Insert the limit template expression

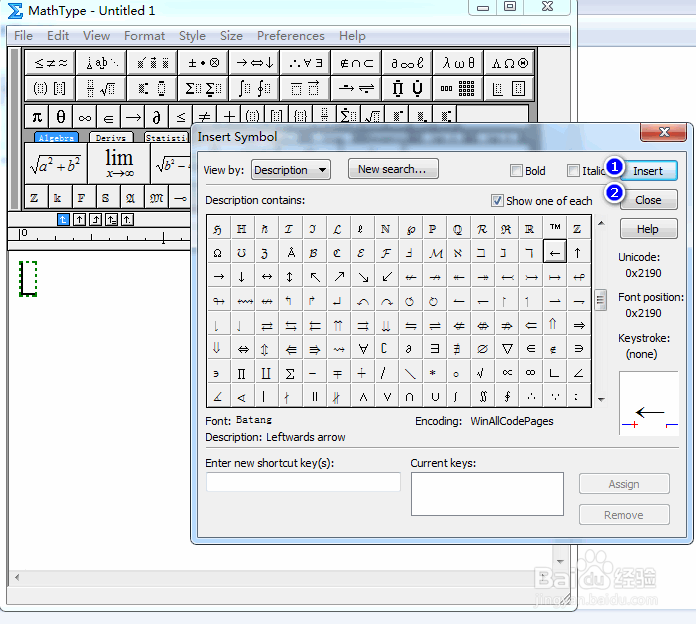point(119,163)
